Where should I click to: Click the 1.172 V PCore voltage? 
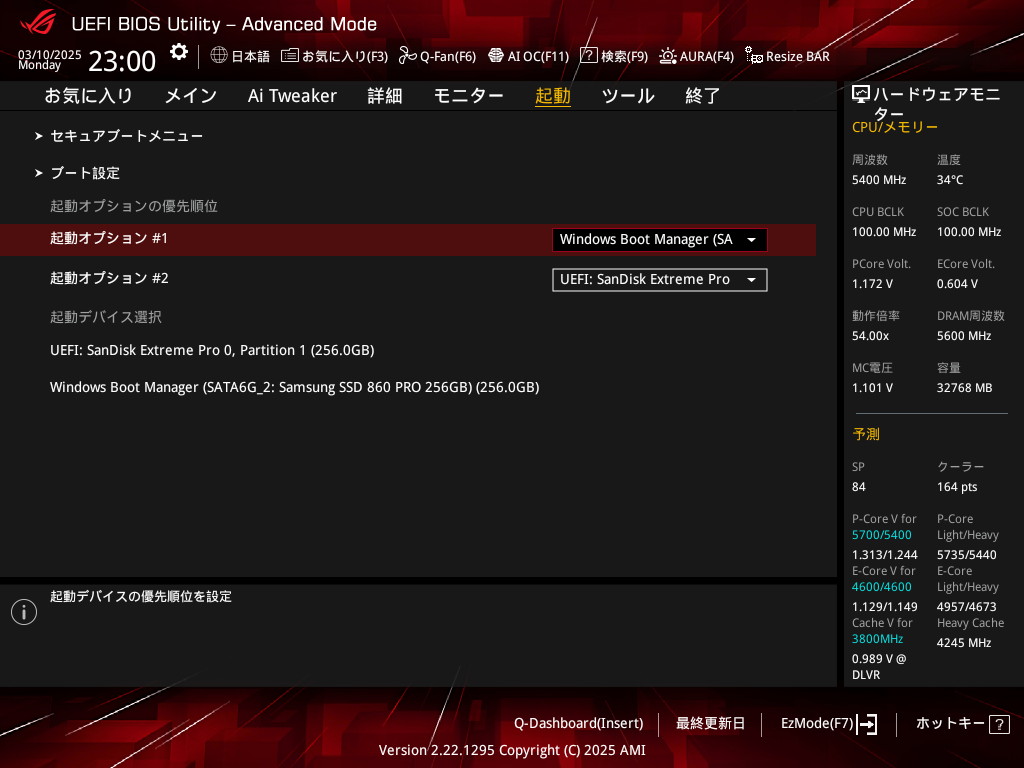[872, 284]
